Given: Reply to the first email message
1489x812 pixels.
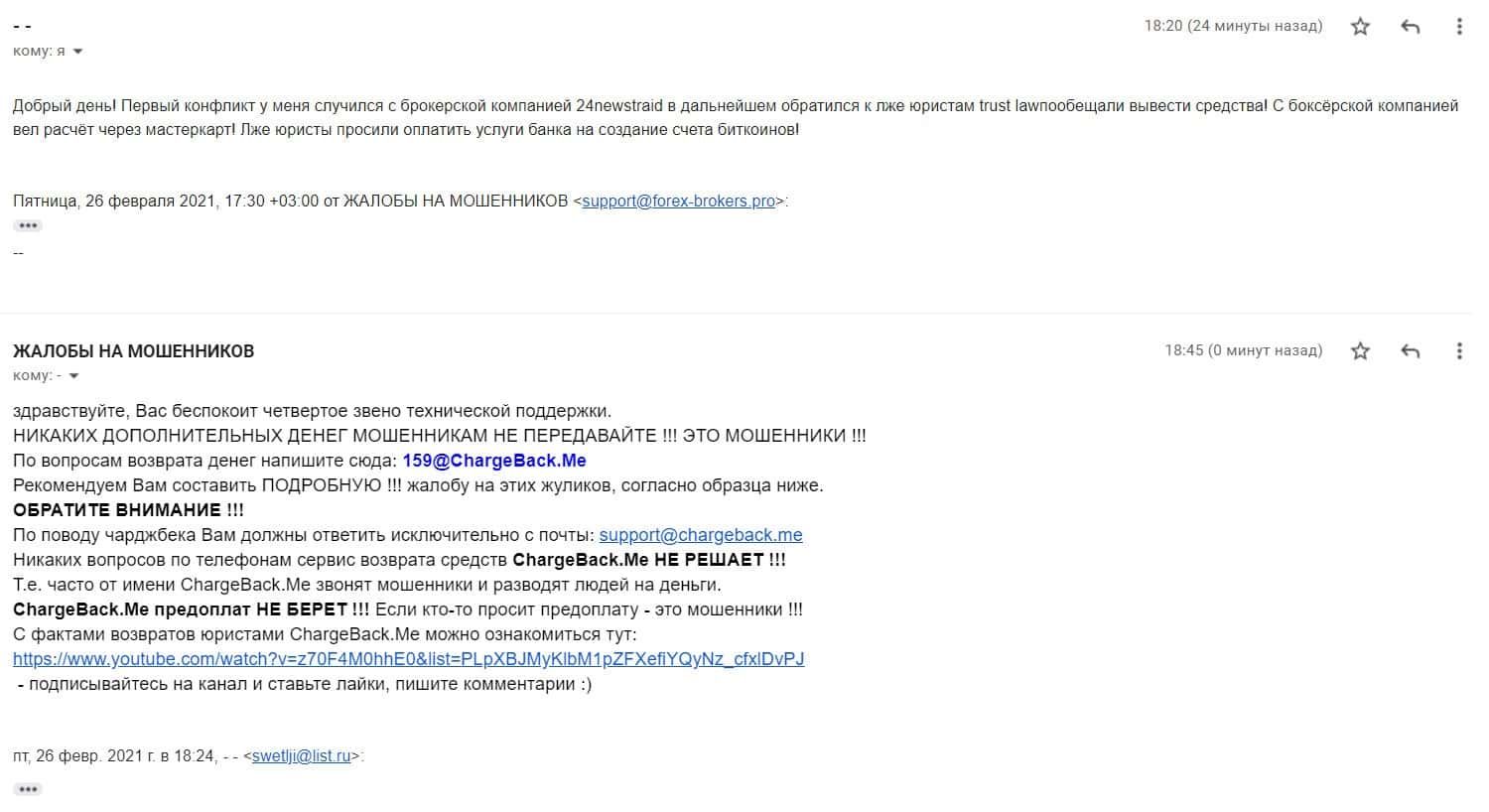Looking at the screenshot, I should point(1410,27).
